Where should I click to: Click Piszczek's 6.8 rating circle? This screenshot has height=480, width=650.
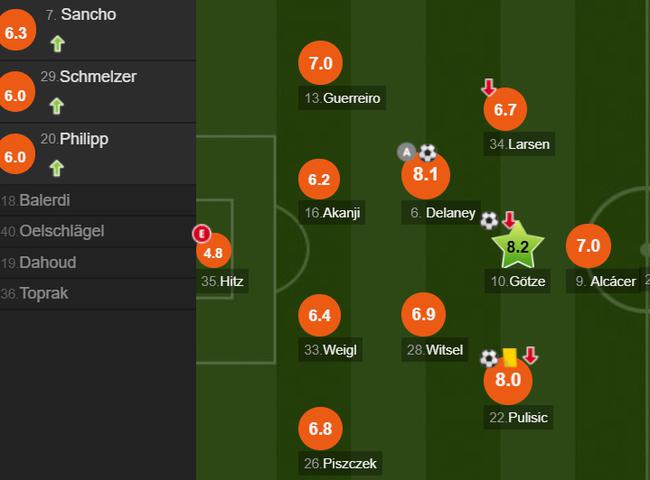click(320, 428)
